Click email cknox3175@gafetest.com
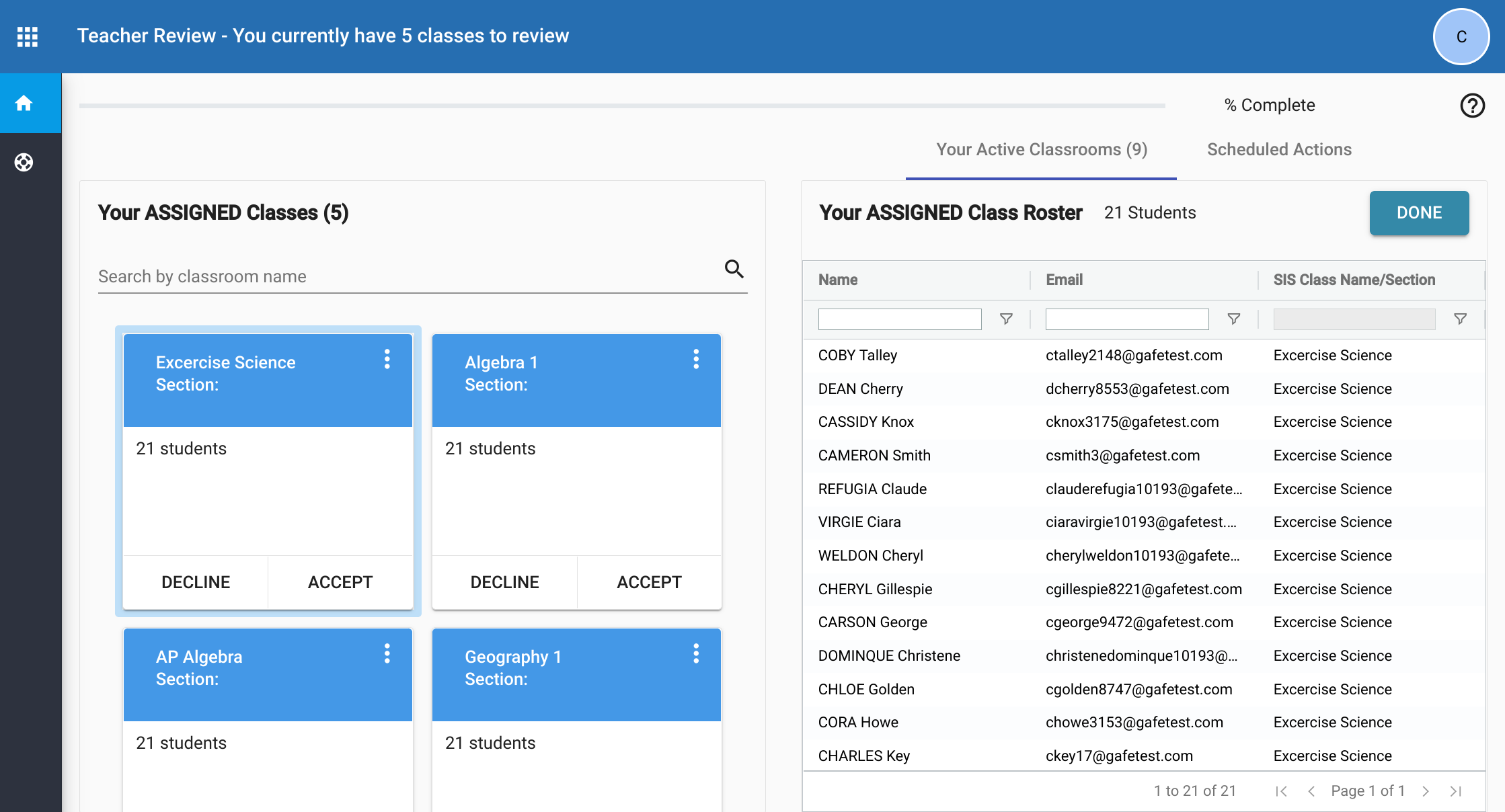This screenshot has width=1505, height=812. 1132,422
